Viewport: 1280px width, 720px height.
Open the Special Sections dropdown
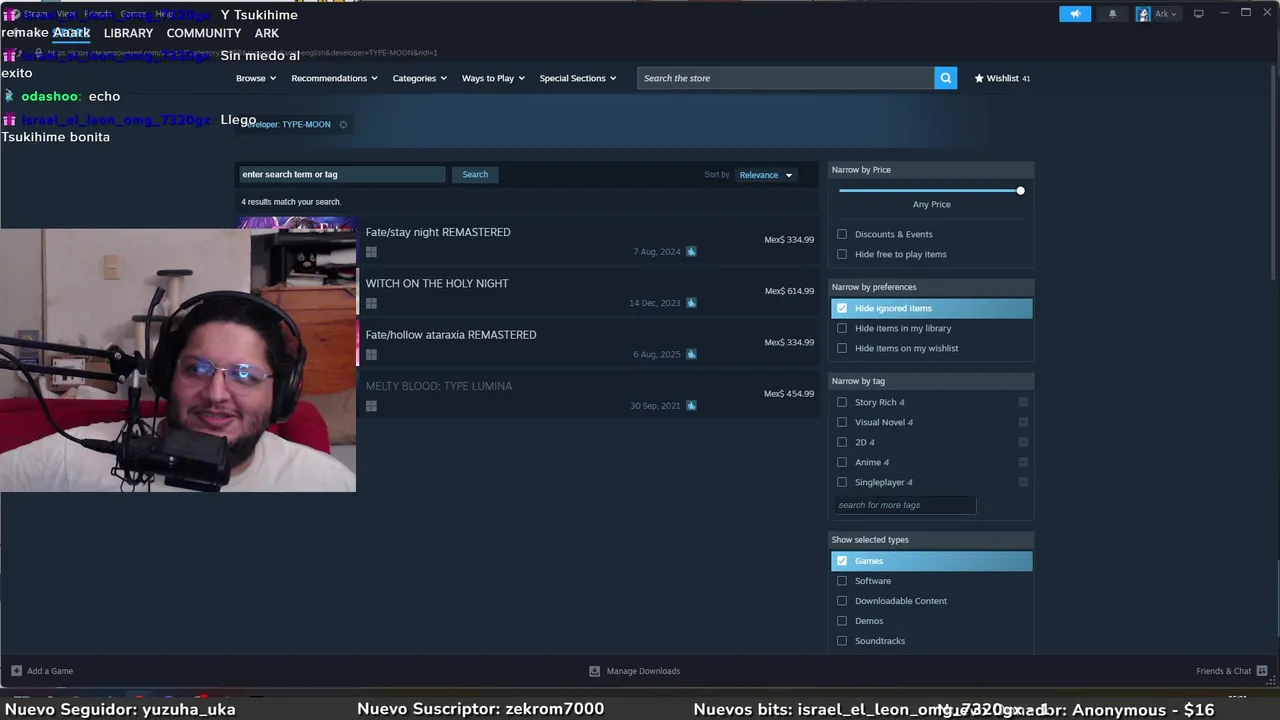click(578, 78)
